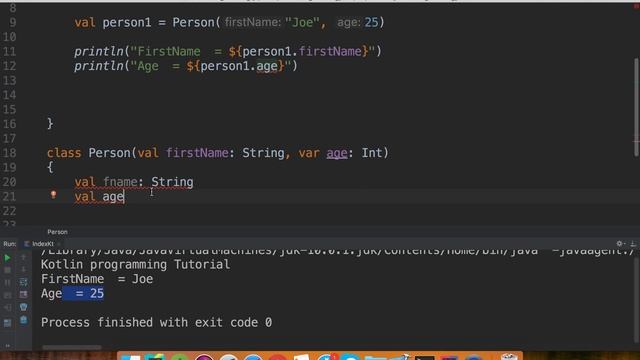Click the red error indicator at the editor's top right
The image size is (640, 360).
[636, 6]
